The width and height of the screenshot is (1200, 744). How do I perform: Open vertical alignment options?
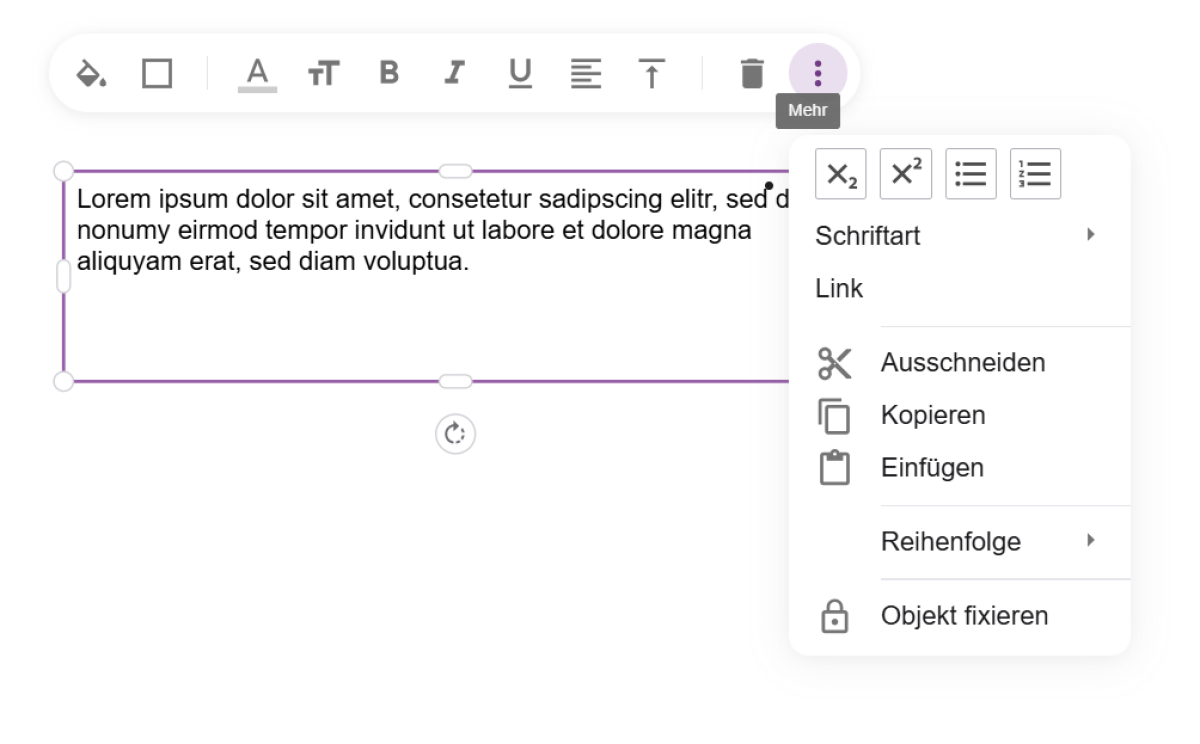[x=651, y=73]
